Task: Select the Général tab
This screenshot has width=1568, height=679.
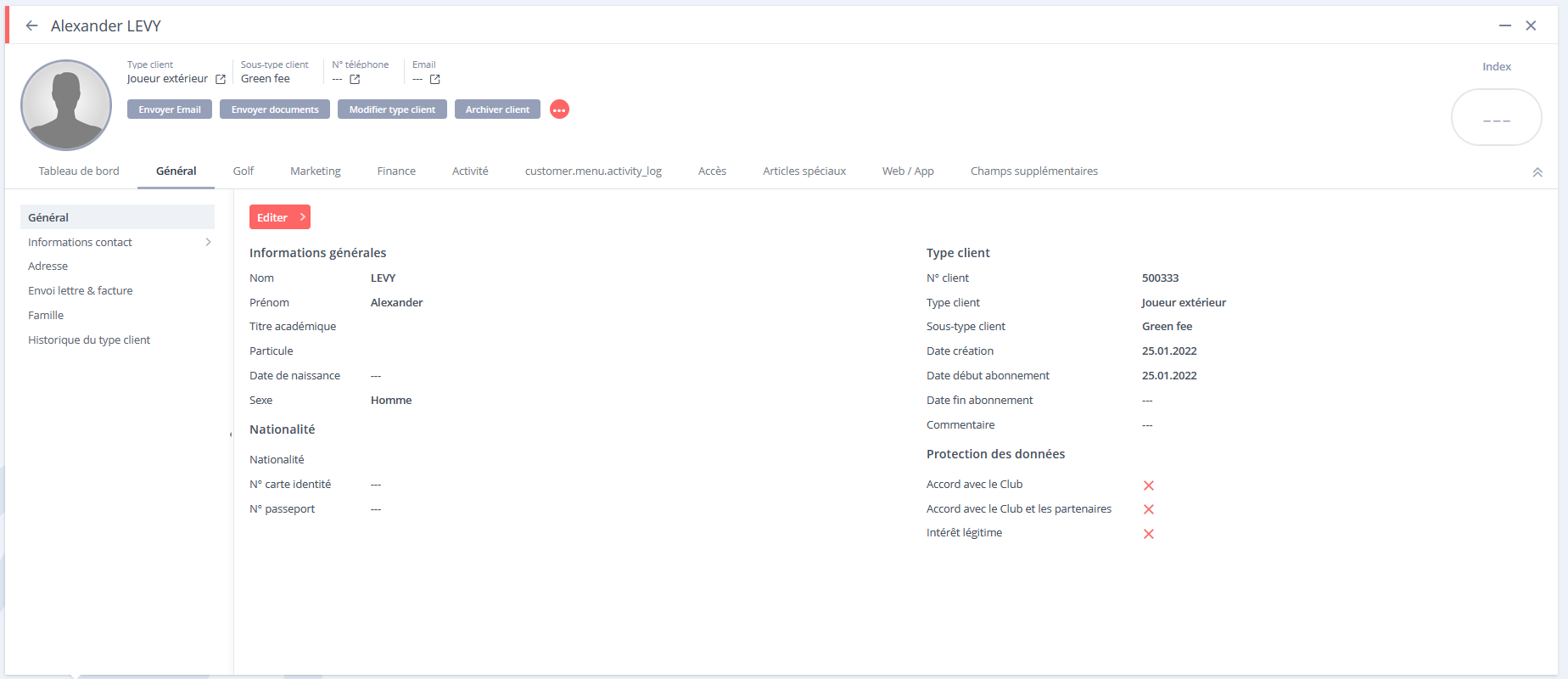Action: tap(176, 171)
